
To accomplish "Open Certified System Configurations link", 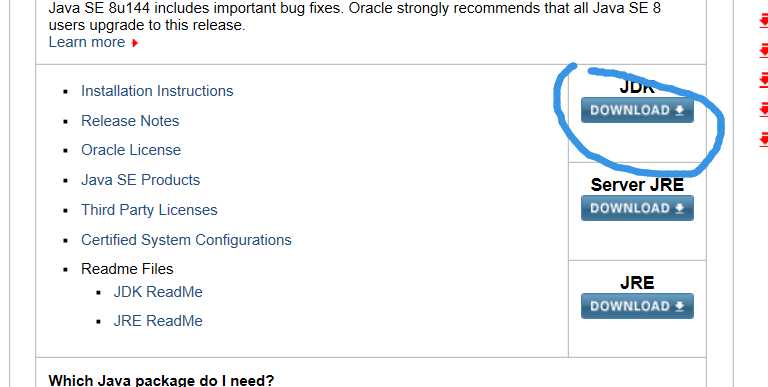I will click(x=186, y=240).
